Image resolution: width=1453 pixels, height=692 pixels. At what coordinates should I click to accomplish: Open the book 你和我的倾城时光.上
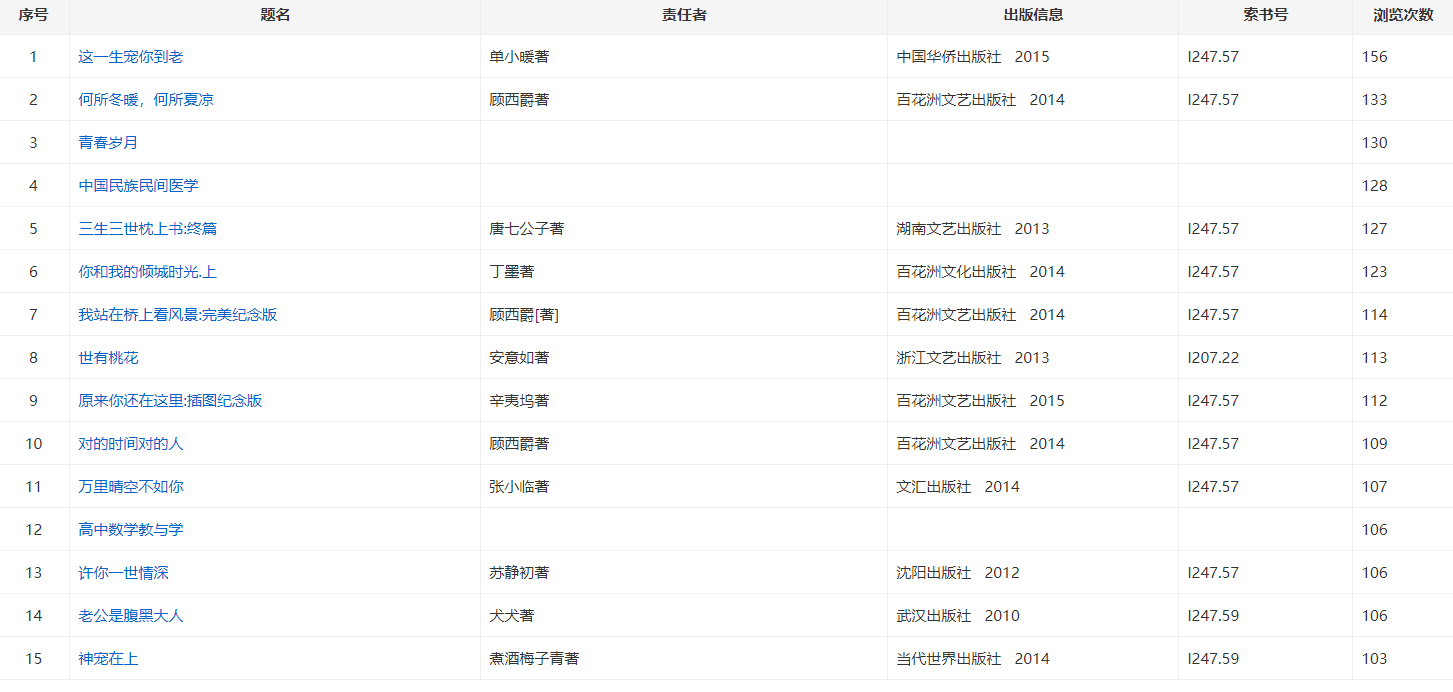click(x=148, y=272)
